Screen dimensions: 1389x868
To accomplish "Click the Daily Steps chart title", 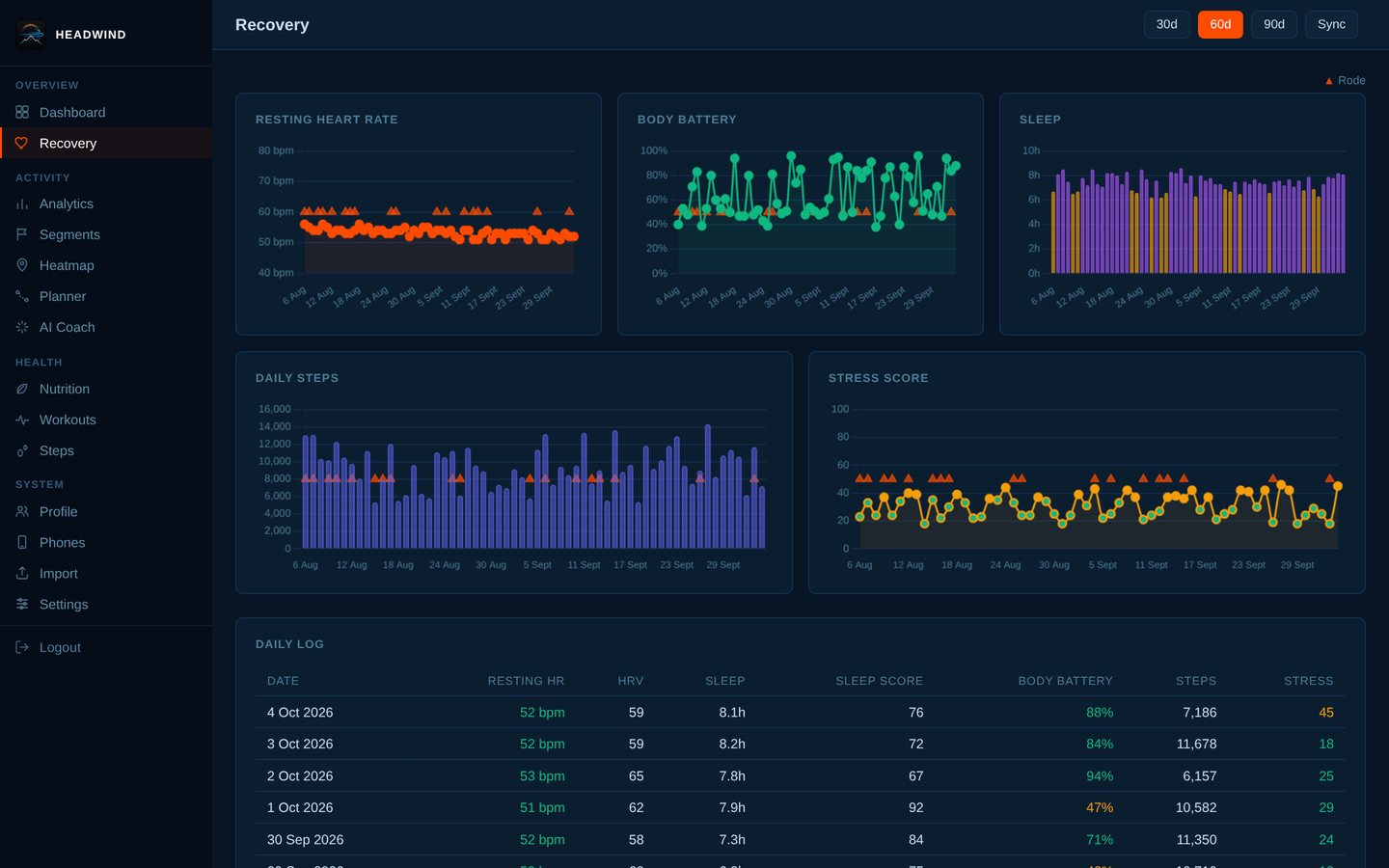I will click(x=297, y=378).
